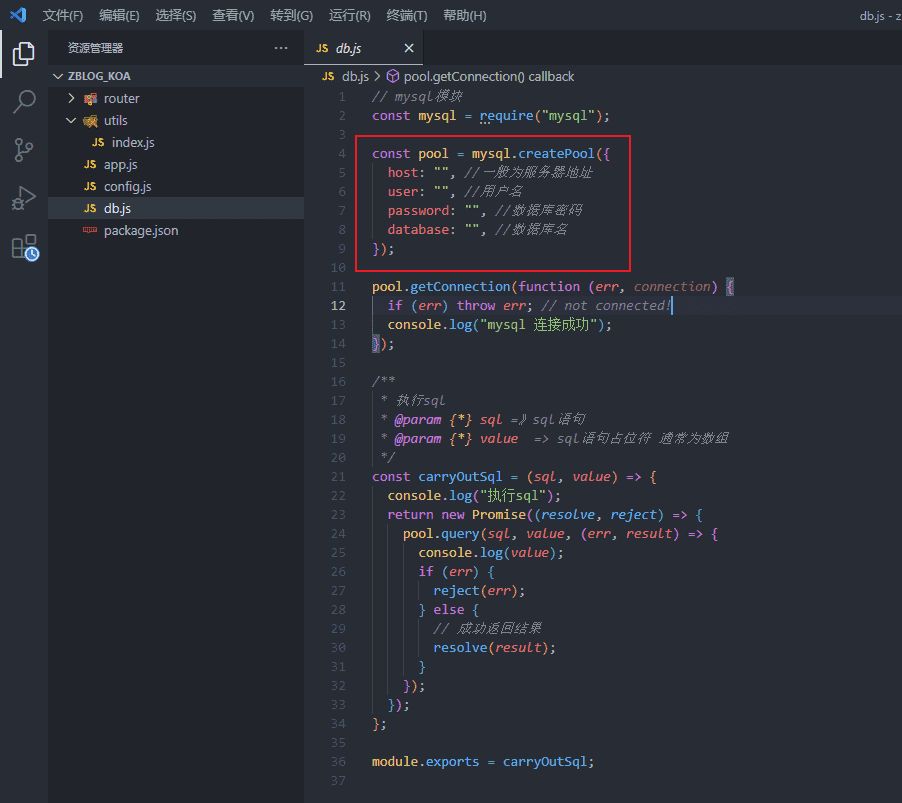Click the database property on line 8

pyautogui.click(x=418, y=230)
